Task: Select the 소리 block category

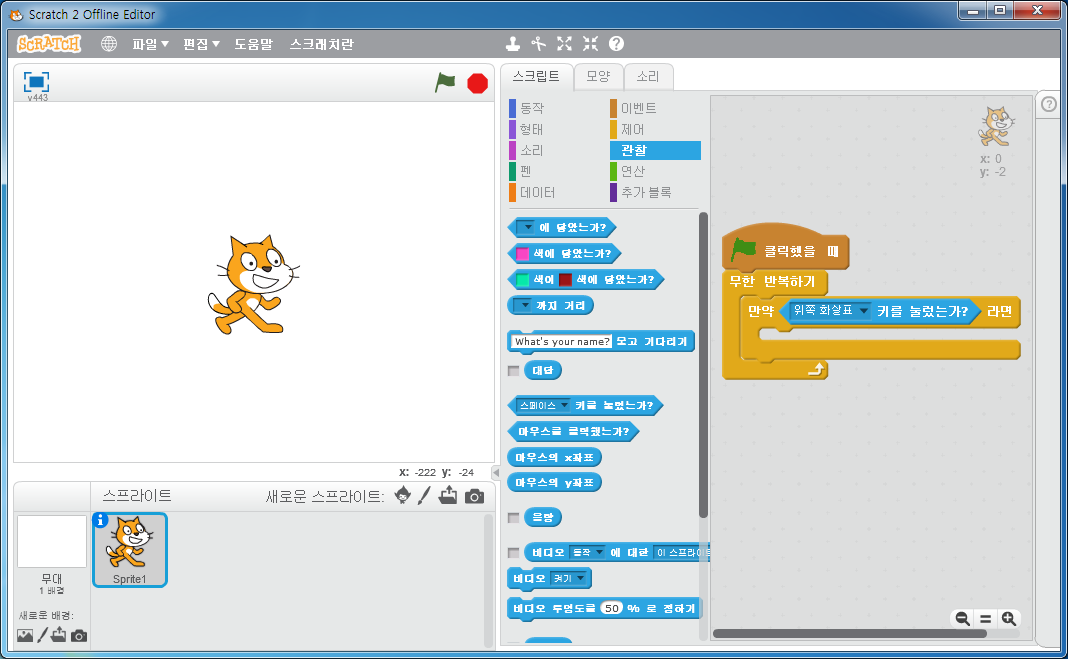Action: click(531, 150)
